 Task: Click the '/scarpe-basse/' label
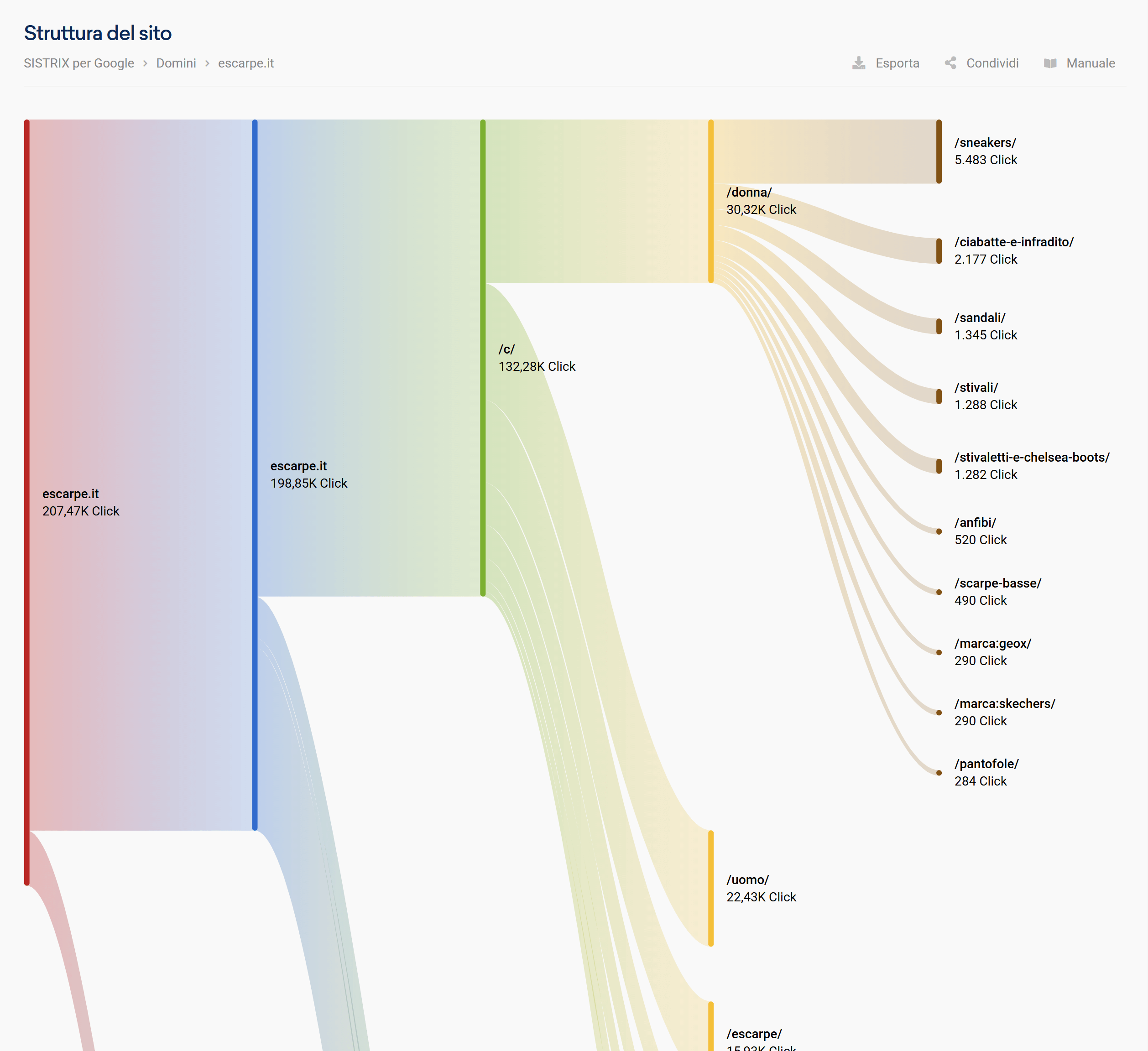click(x=998, y=583)
